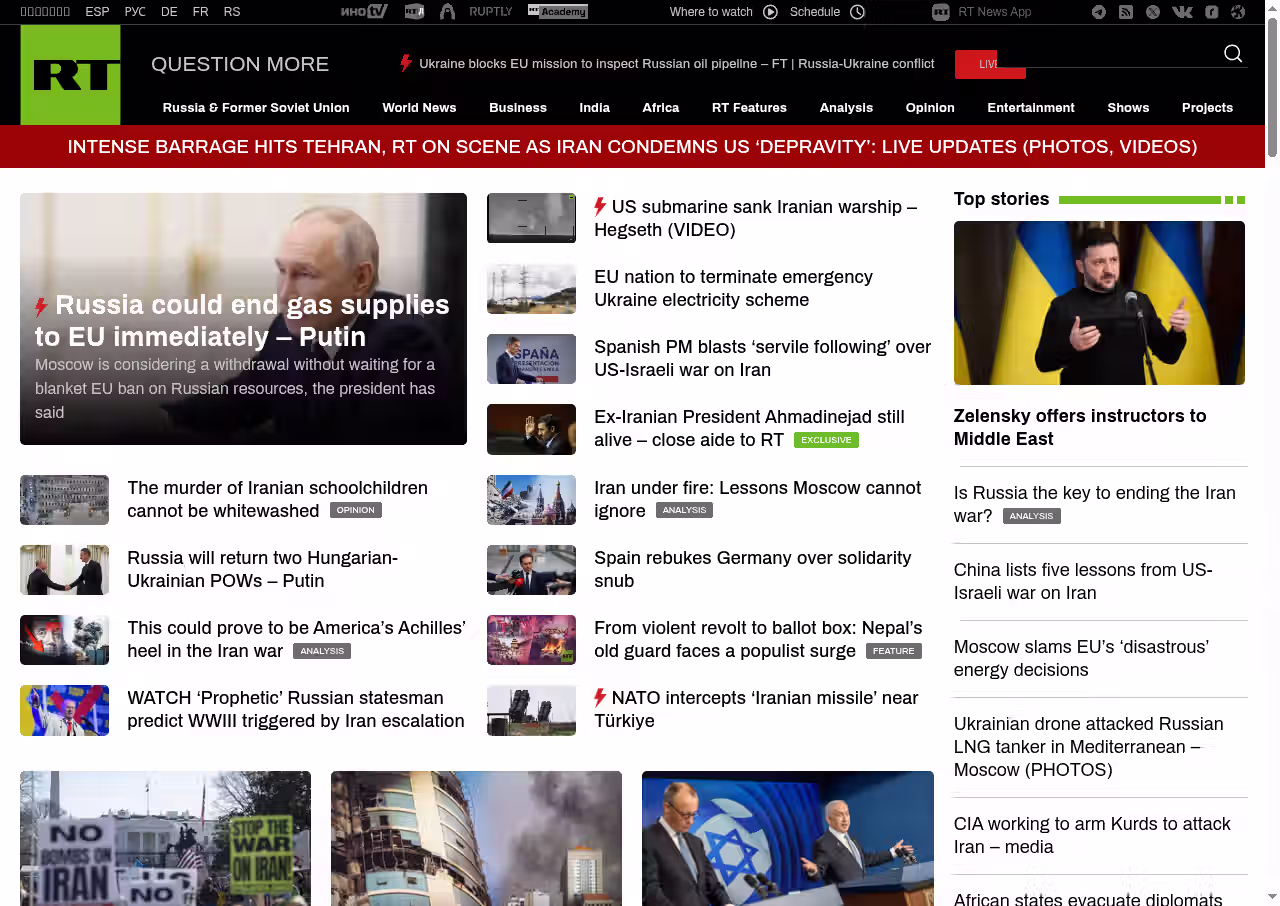
Task: Click the InoTV logo in top bar
Action: click(364, 12)
